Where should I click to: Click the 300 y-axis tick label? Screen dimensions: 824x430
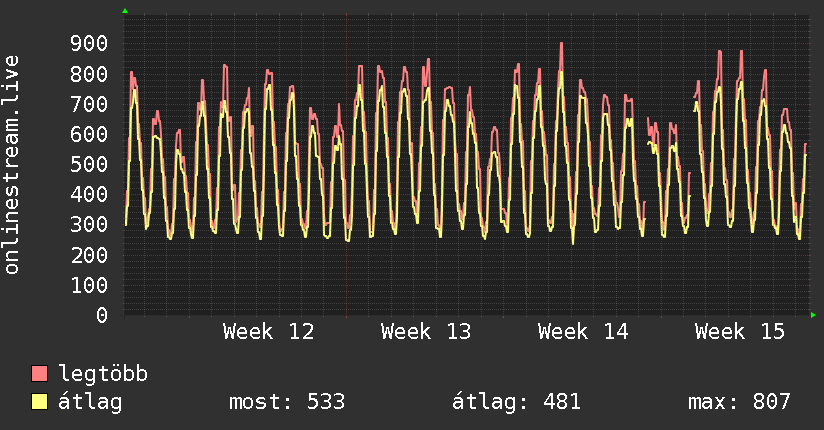89,224
